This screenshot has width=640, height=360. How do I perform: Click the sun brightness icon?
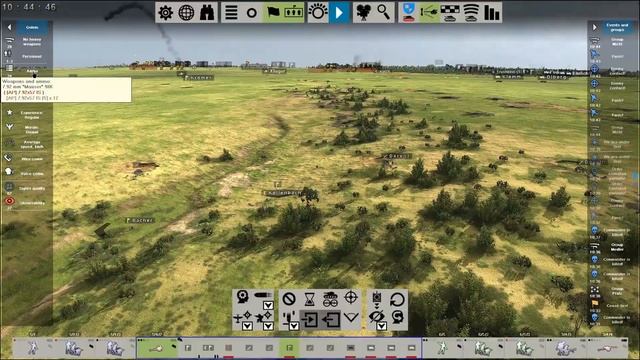(318, 13)
